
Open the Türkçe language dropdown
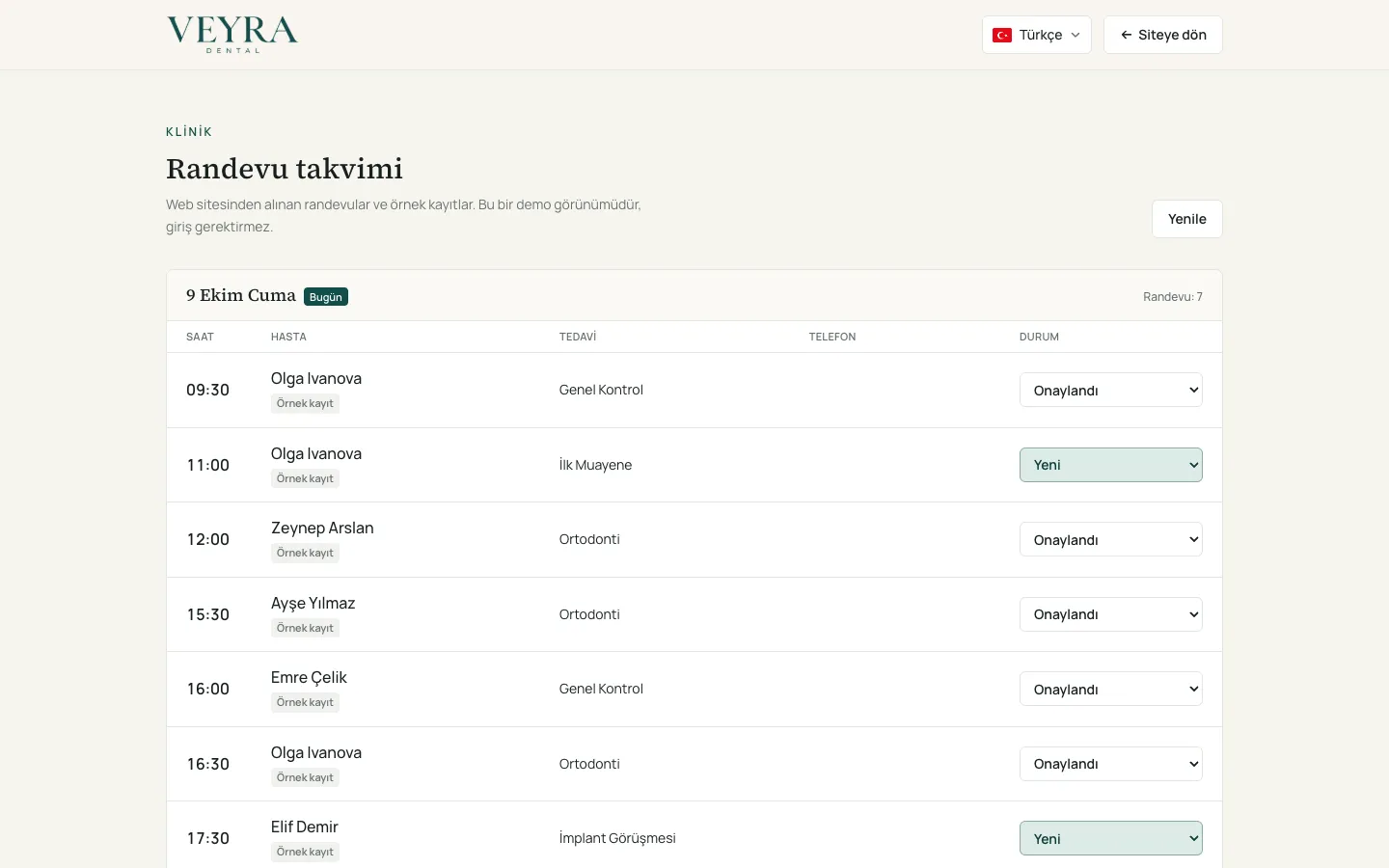click(1037, 35)
